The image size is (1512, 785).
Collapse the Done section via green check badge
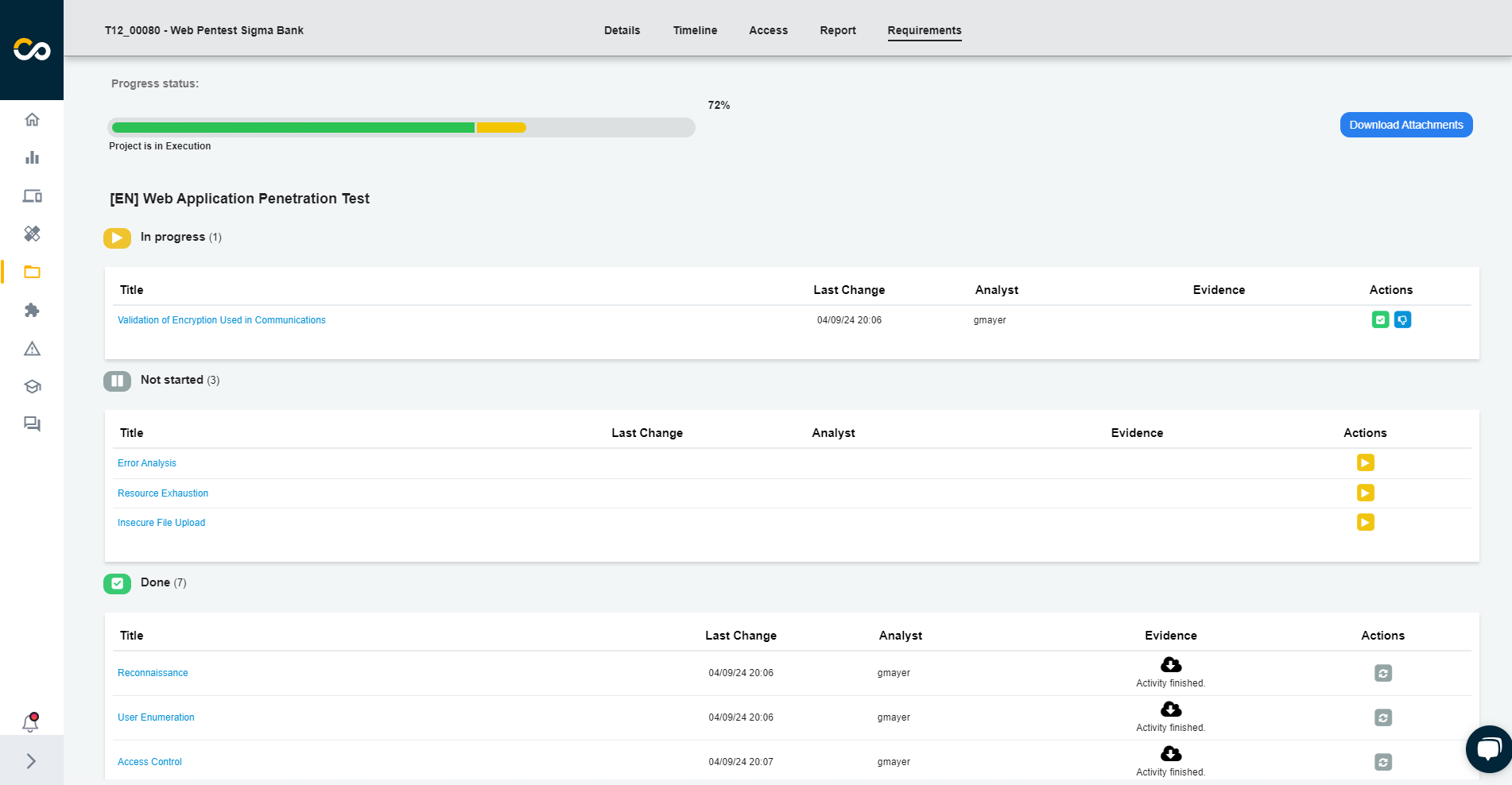tap(117, 584)
